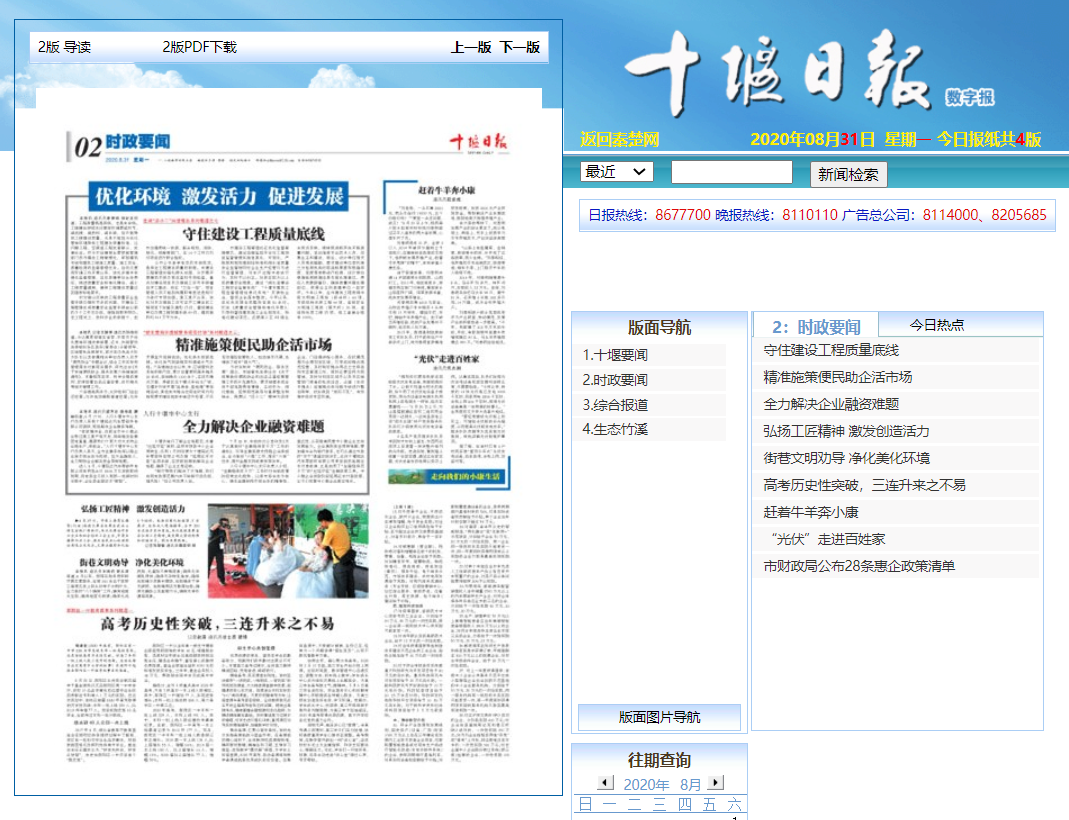Go to 下一版 next page
Image resolution: width=1069 pixels, height=820 pixels.
pos(520,47)
